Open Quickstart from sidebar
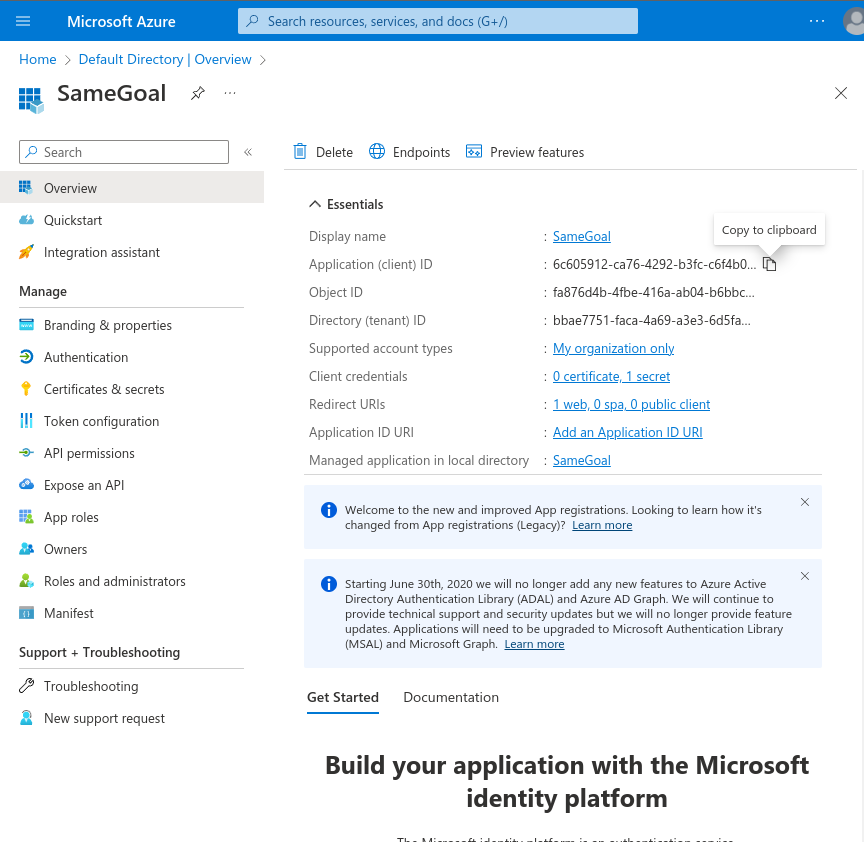The image size is (864, 842). click(x=73, y=220)
